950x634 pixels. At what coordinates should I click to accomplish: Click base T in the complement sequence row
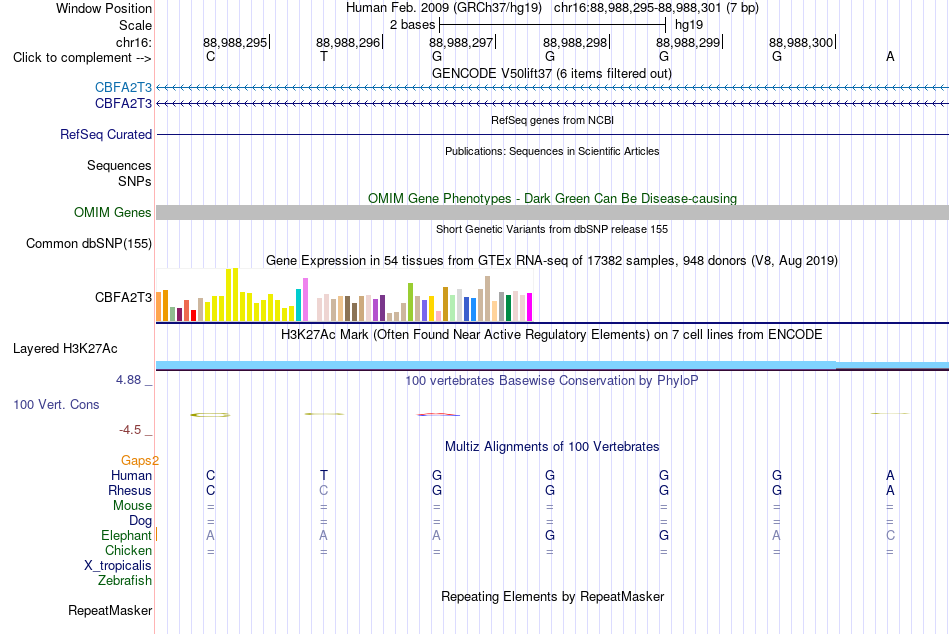[x=324, y=56]
